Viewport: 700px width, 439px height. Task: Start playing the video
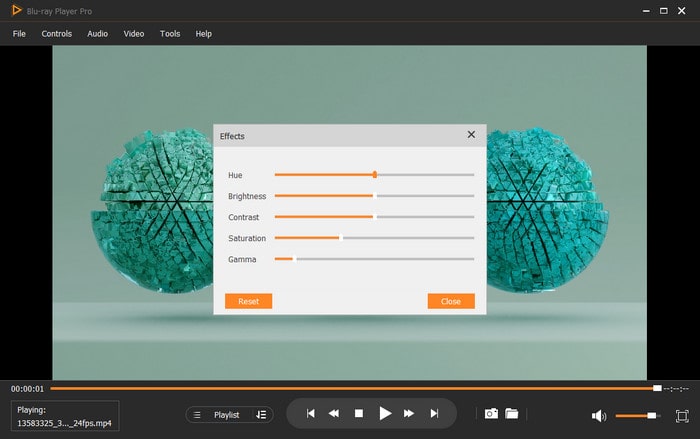tap(385, 414)
